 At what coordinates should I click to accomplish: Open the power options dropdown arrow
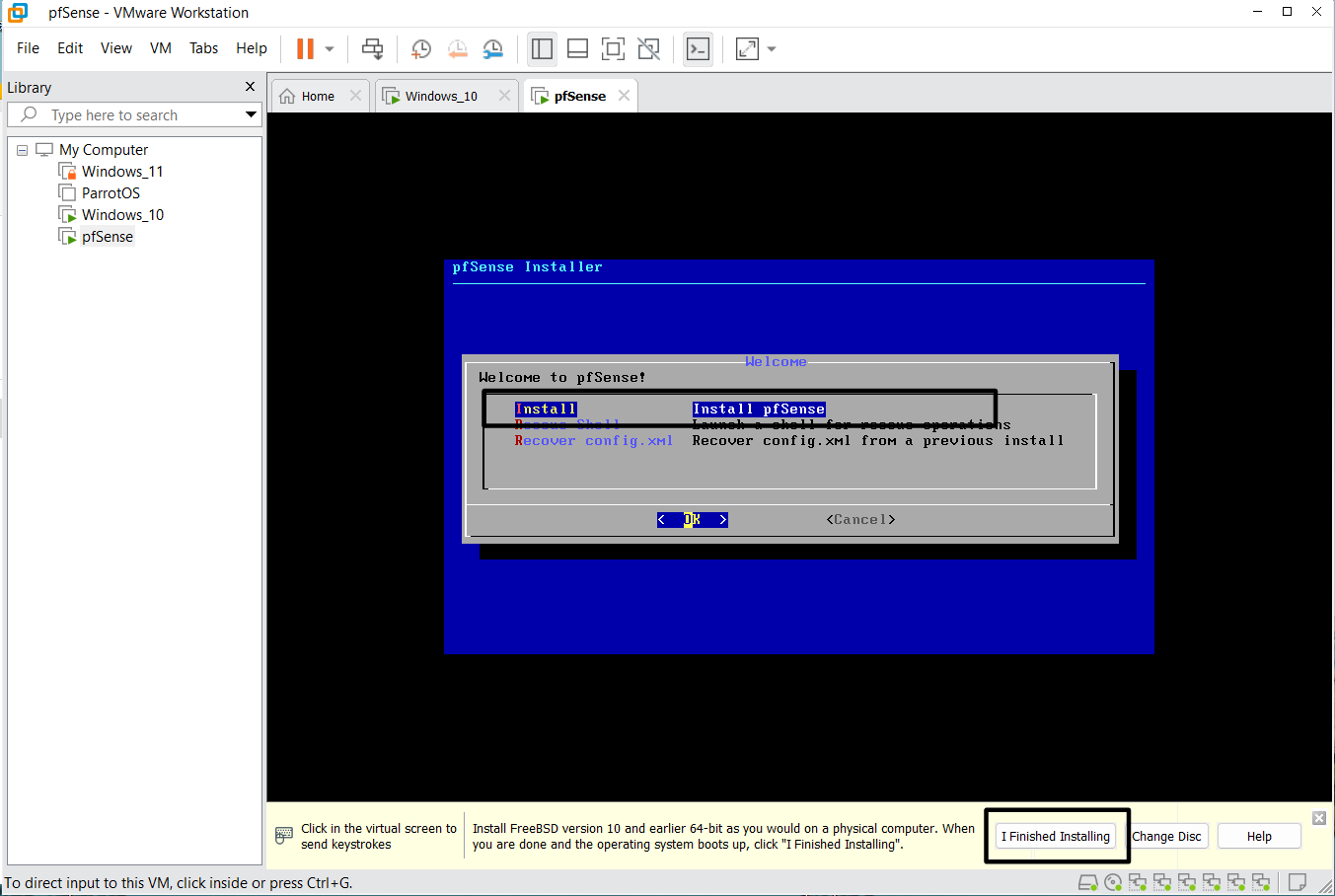click(330, 48)
